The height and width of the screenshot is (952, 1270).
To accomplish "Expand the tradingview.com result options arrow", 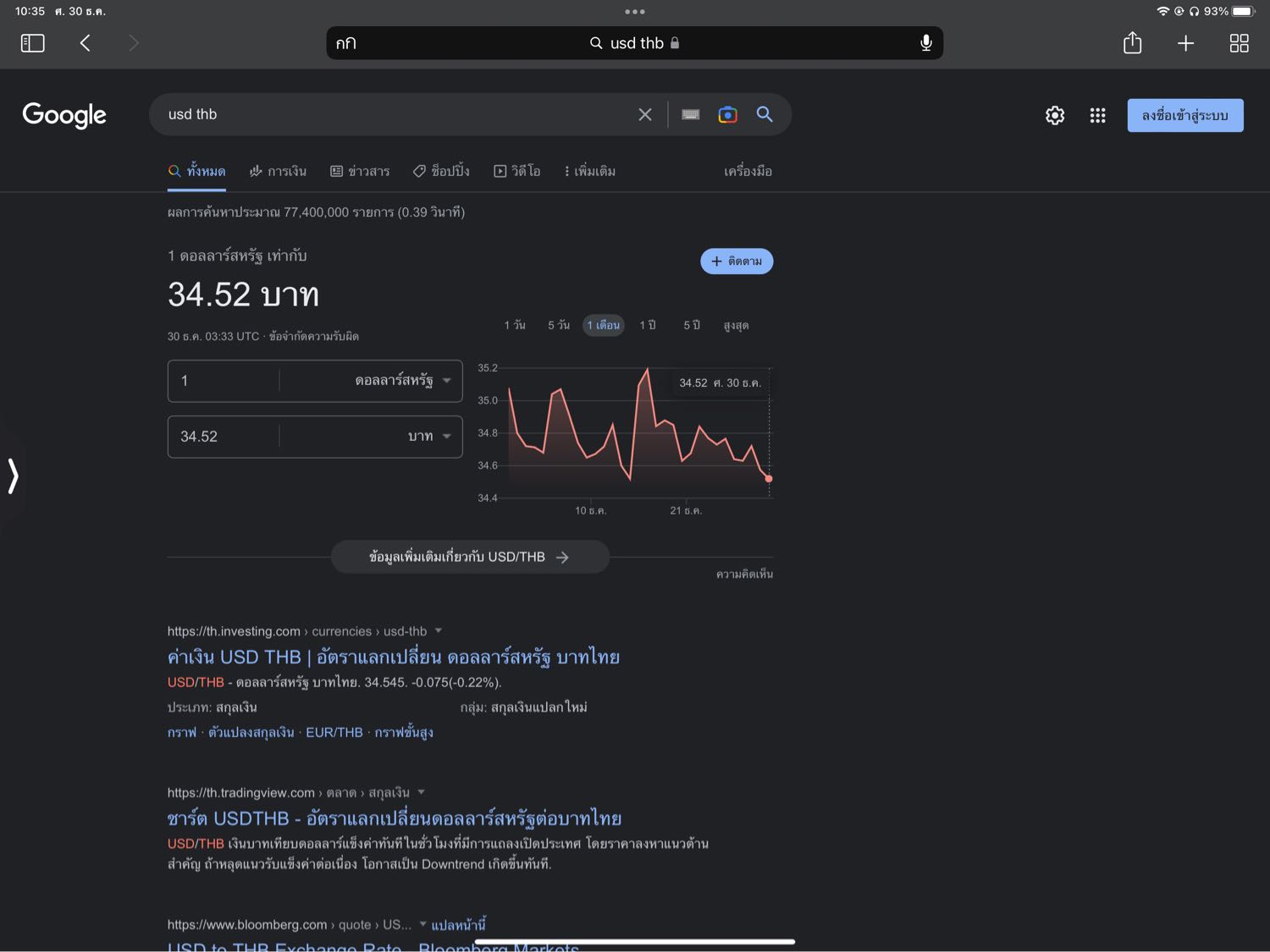I will tap(421, 792).
